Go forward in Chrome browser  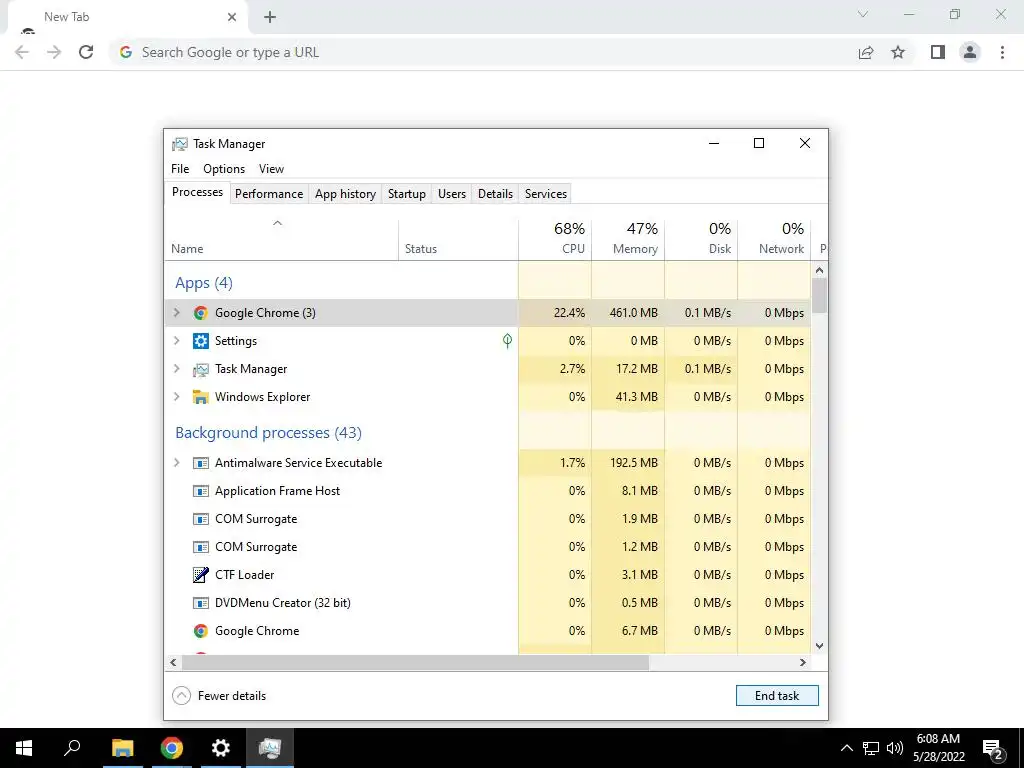coord(54,52)
